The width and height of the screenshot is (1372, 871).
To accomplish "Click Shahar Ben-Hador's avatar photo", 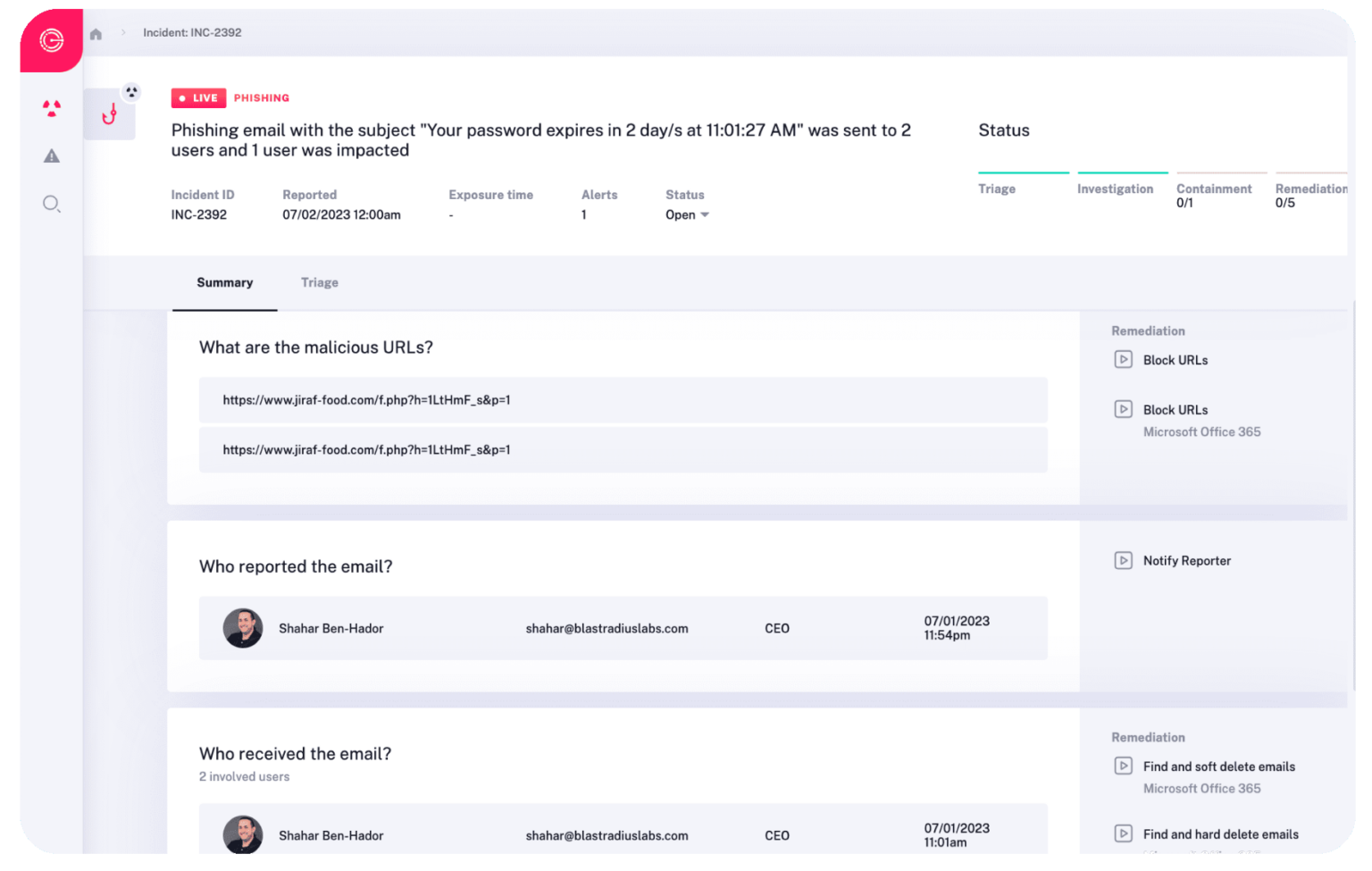I will [243, 628].
